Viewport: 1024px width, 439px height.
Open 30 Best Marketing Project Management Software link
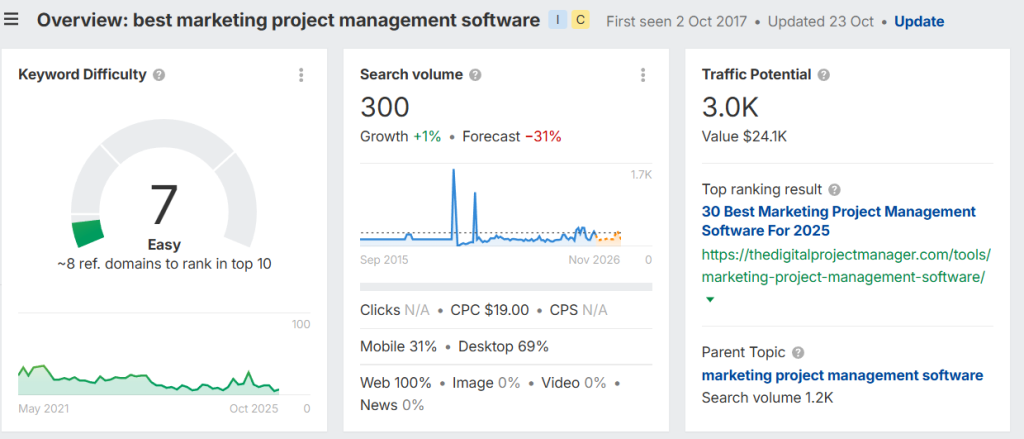(x=839, y=221)
